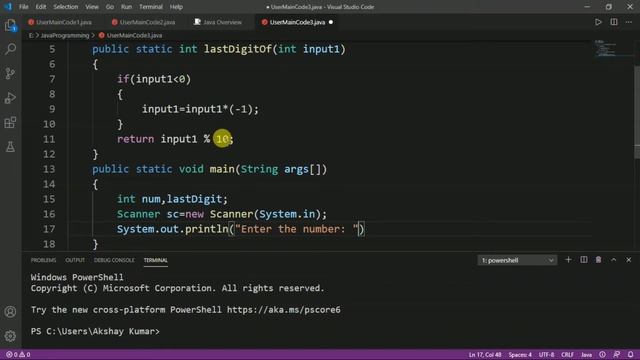
Task: Click the status bar icon right of Java
Action: click(x=602, y=355)
